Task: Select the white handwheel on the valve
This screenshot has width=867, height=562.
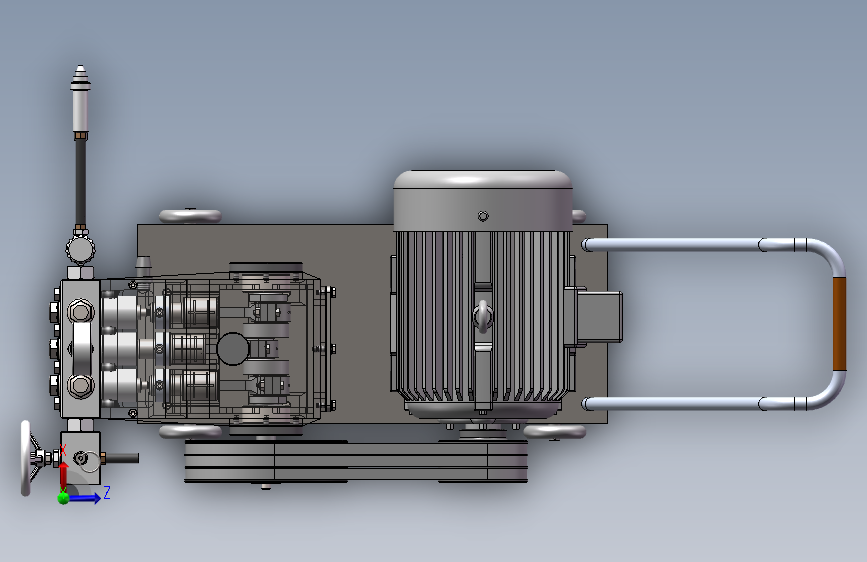Action: tap(25, 459)
